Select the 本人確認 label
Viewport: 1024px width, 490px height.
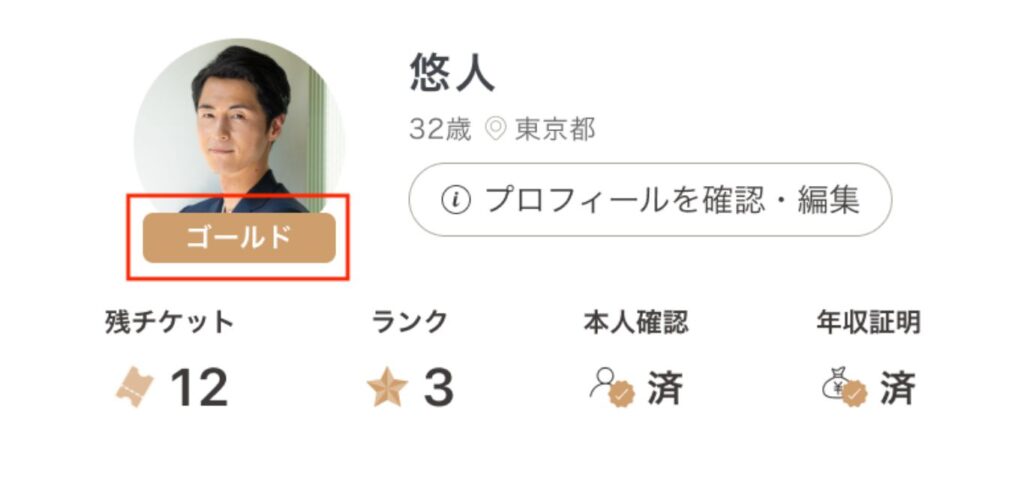[x=636, y=322]
